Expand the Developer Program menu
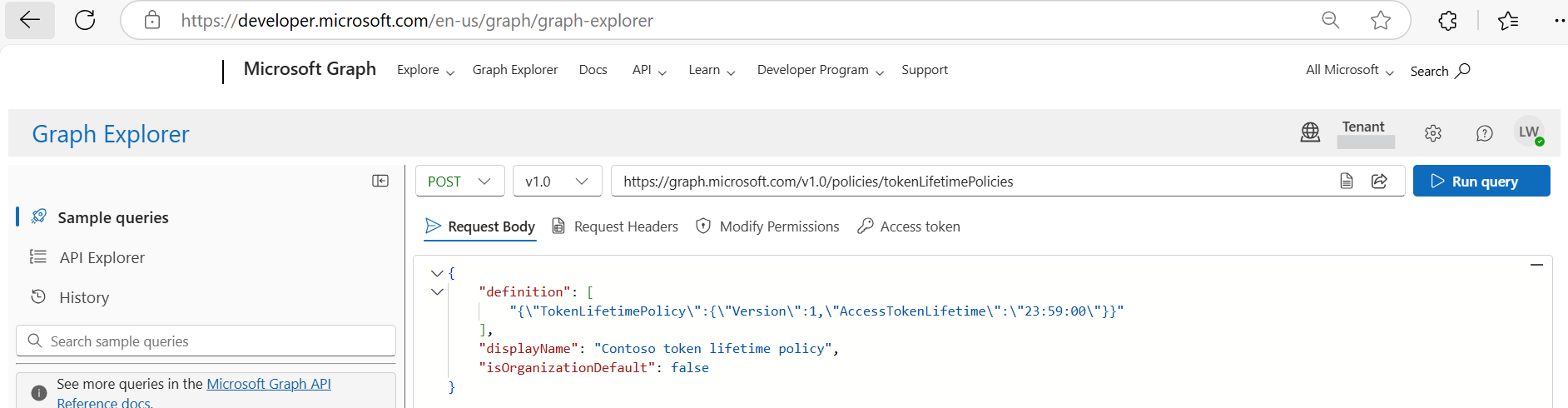 pyautogui.click(x=821, y=70)
